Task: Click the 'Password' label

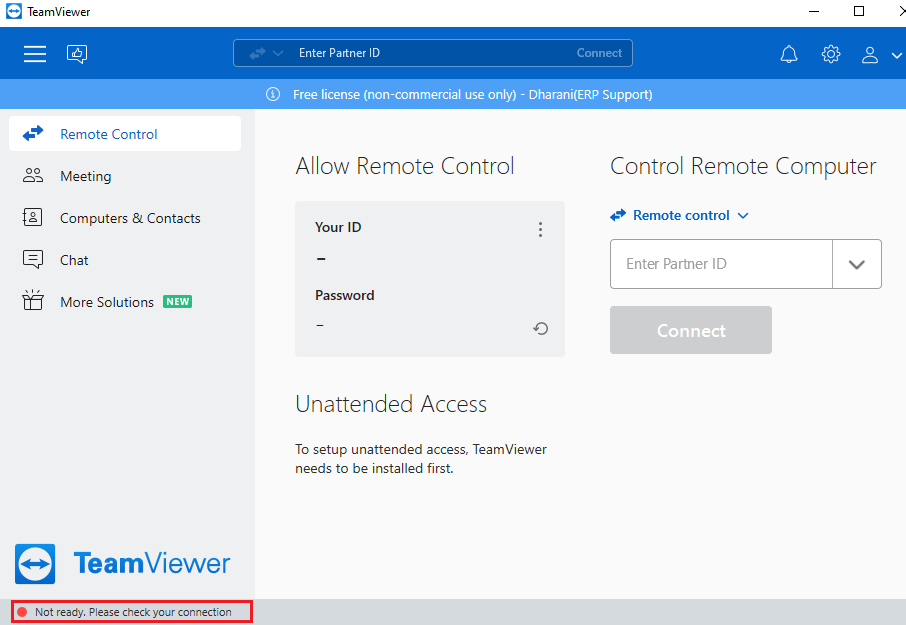Action: pyautogui.click(x=344, y=295)
